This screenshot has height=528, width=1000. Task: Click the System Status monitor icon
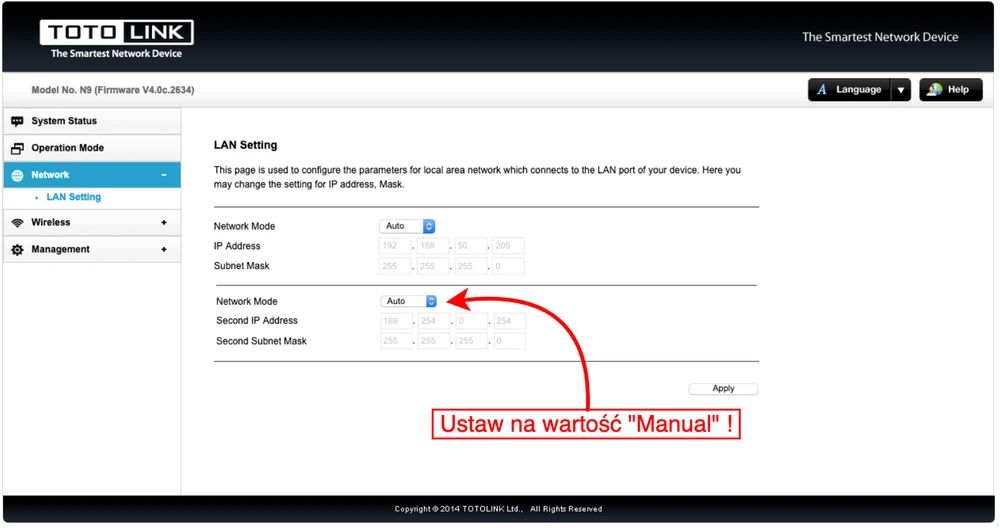point(17,121)
